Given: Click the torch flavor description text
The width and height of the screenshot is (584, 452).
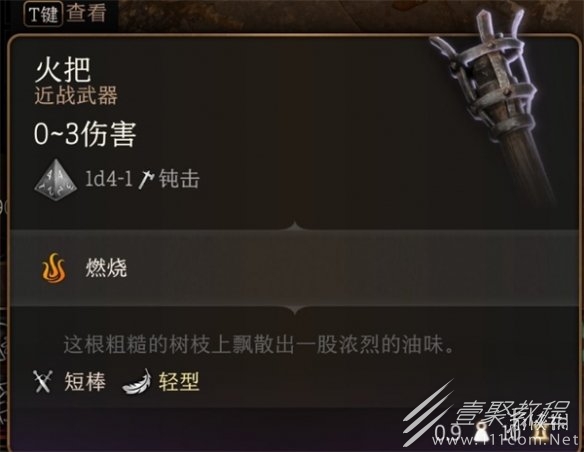Looking at the screenshot, I should click(x=259, y=345).
